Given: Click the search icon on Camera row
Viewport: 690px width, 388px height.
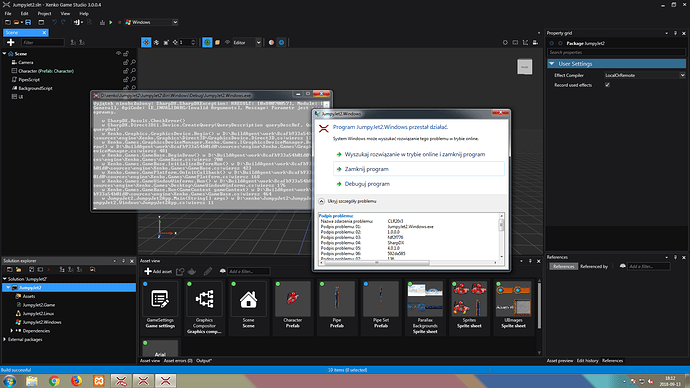Looking at the screenshot, I should coord(133,62).
